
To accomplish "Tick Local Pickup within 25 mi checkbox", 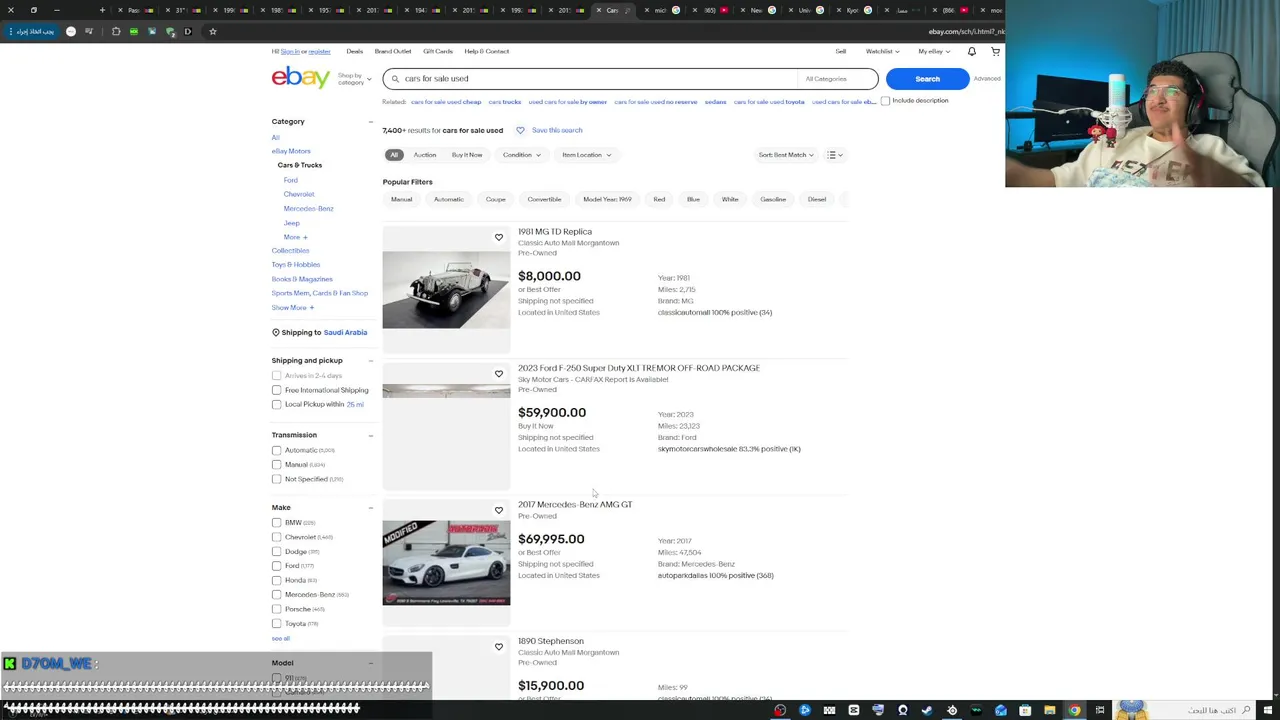I will point(276,404).
